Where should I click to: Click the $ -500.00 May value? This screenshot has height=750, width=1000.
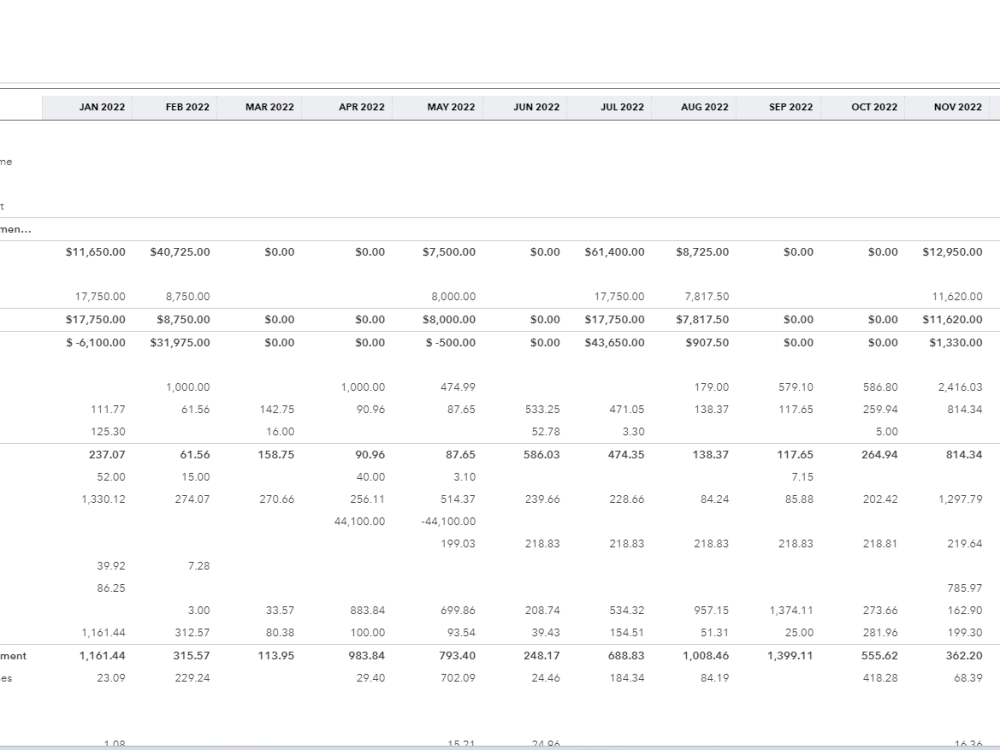click(451, 342)
